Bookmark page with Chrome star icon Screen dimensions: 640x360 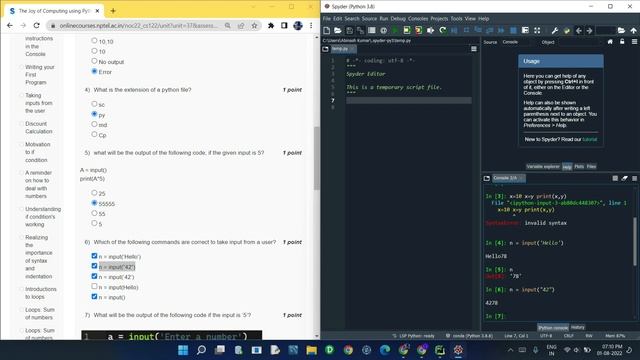[254, 25]
